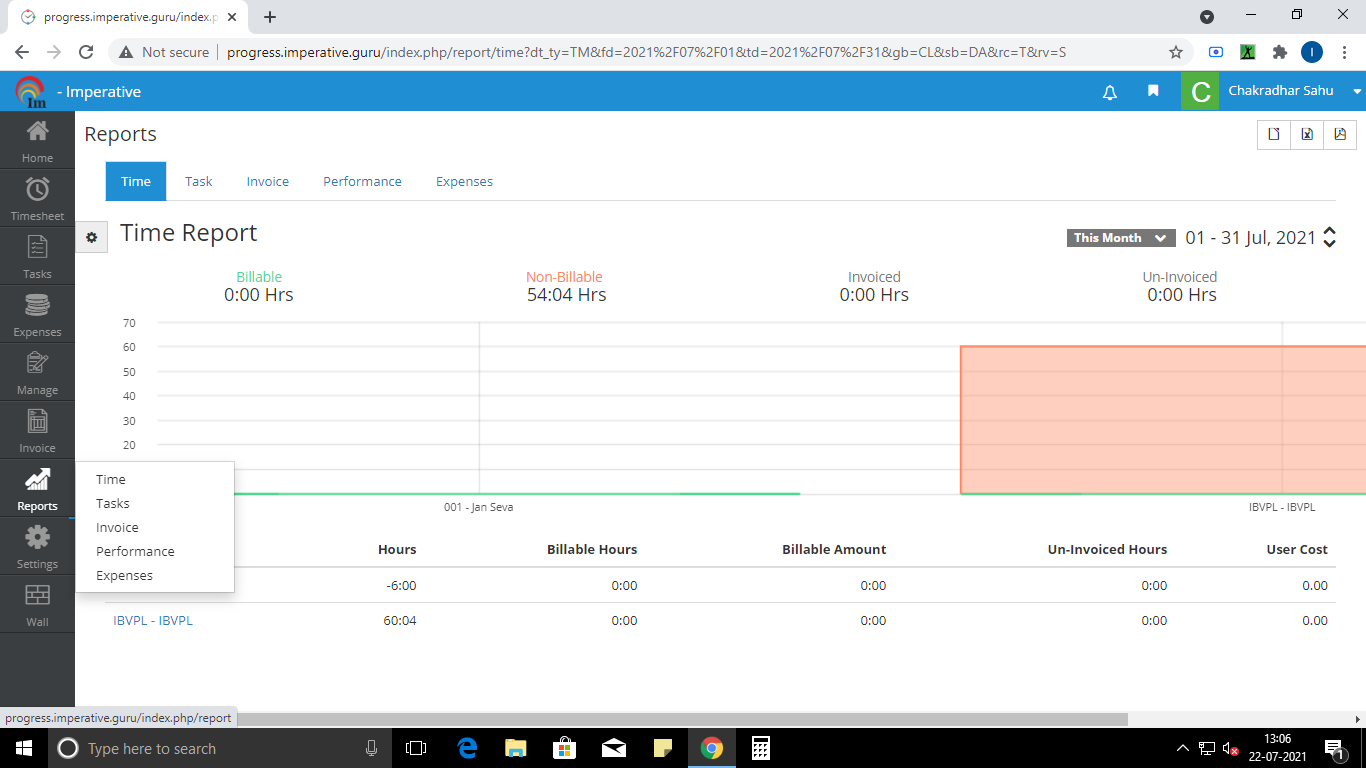
Task: Select Tasks from Reports flyout menu
Action: coord(113,504)
